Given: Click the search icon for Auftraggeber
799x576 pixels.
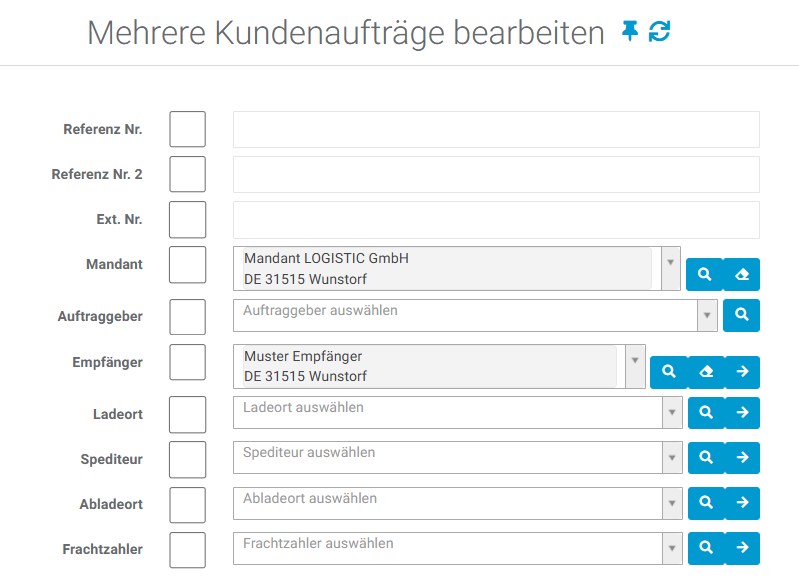Looking at the screenshot, I should (x=741, y=315).
